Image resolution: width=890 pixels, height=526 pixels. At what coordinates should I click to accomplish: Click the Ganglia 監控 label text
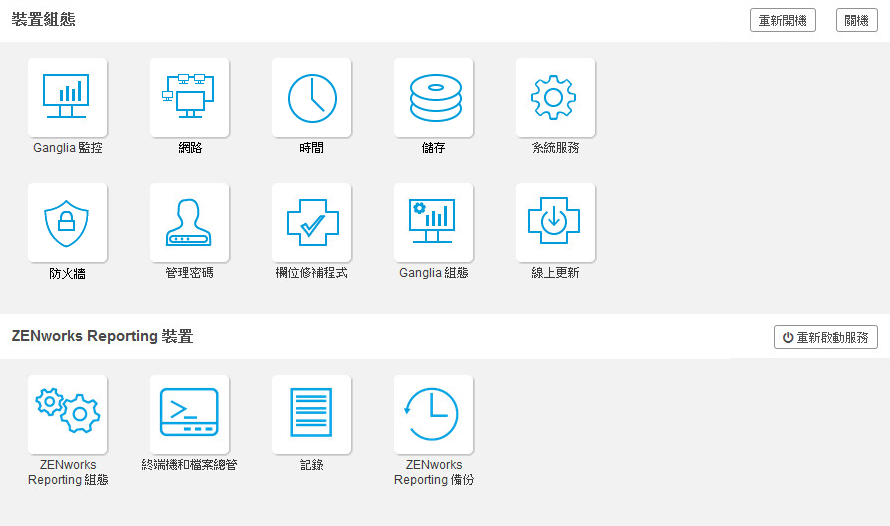click(68, 148)
